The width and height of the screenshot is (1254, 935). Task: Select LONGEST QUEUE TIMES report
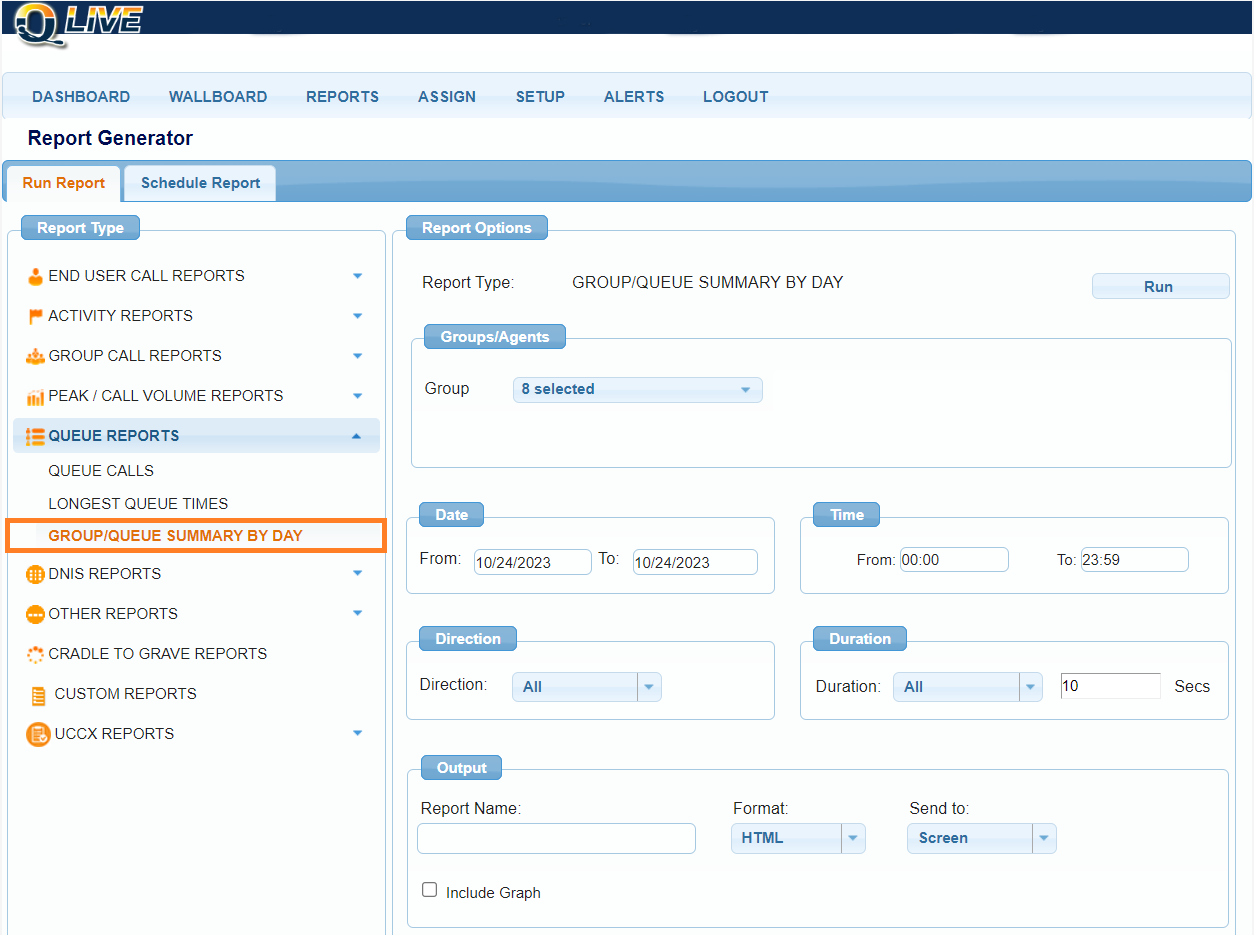138,504
